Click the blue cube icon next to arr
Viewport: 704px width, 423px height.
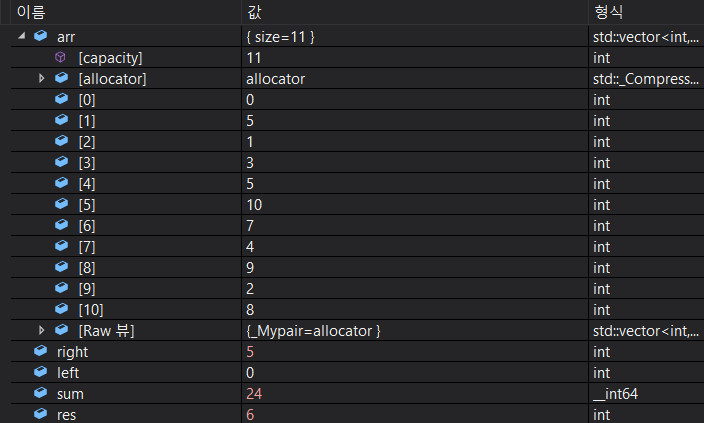click(41, 37)
